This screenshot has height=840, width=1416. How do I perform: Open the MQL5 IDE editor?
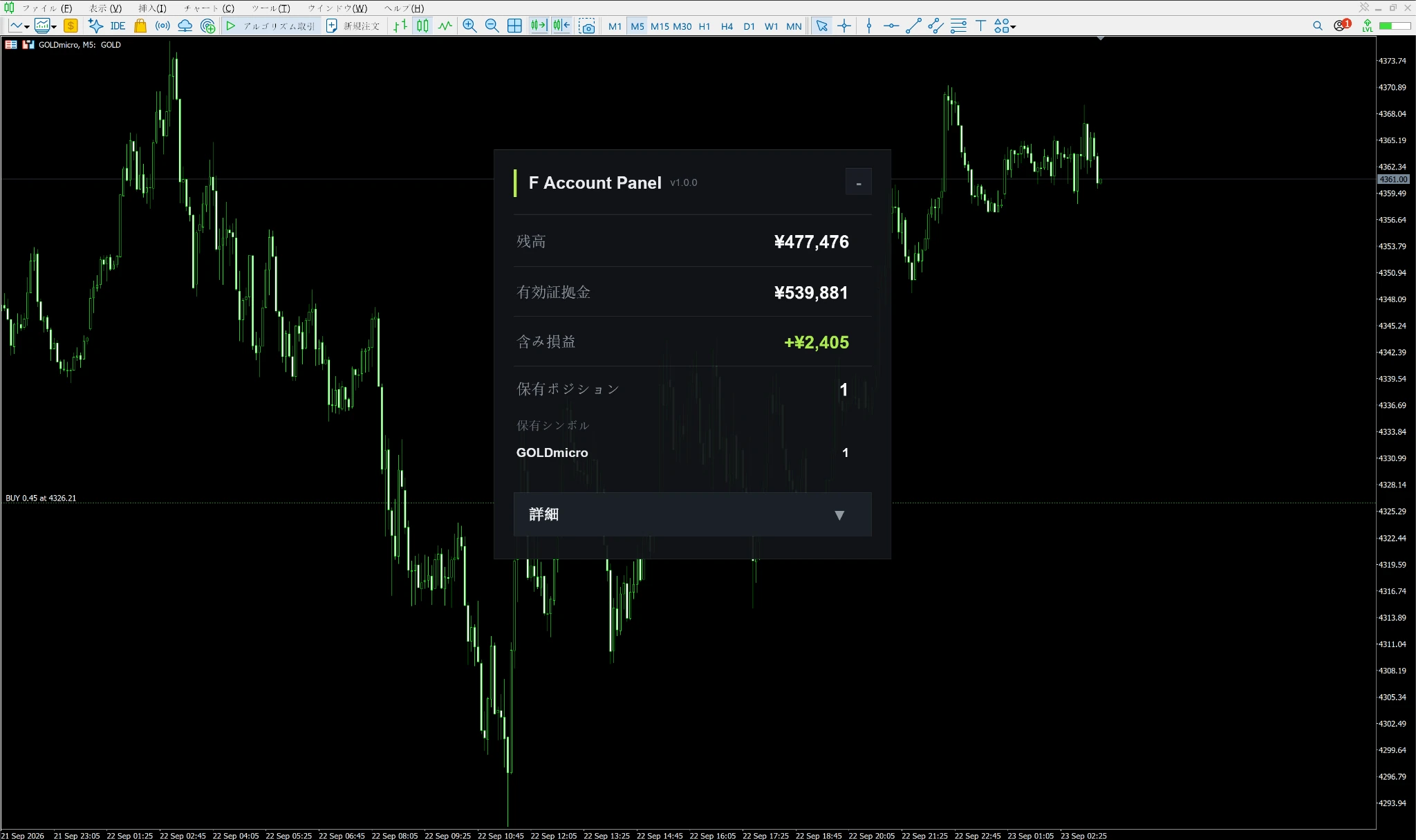point(118,26)
